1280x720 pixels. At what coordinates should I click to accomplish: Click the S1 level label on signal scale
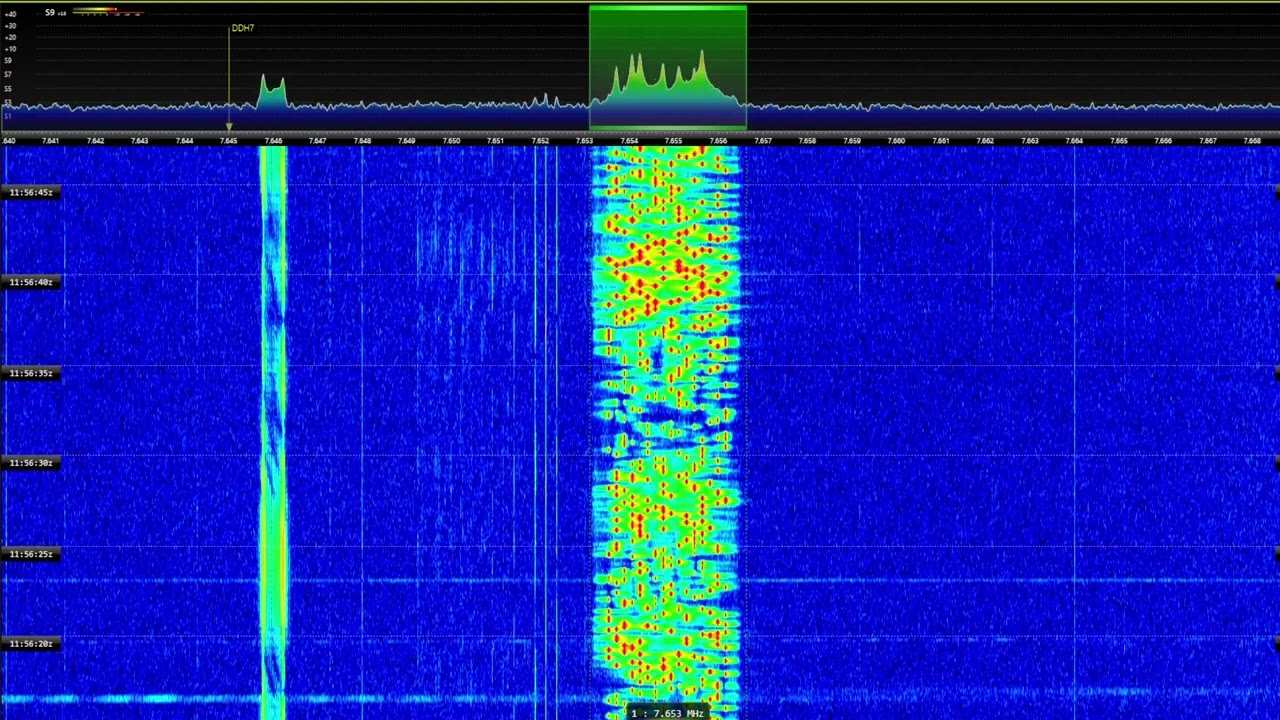(x=8, y=117)
